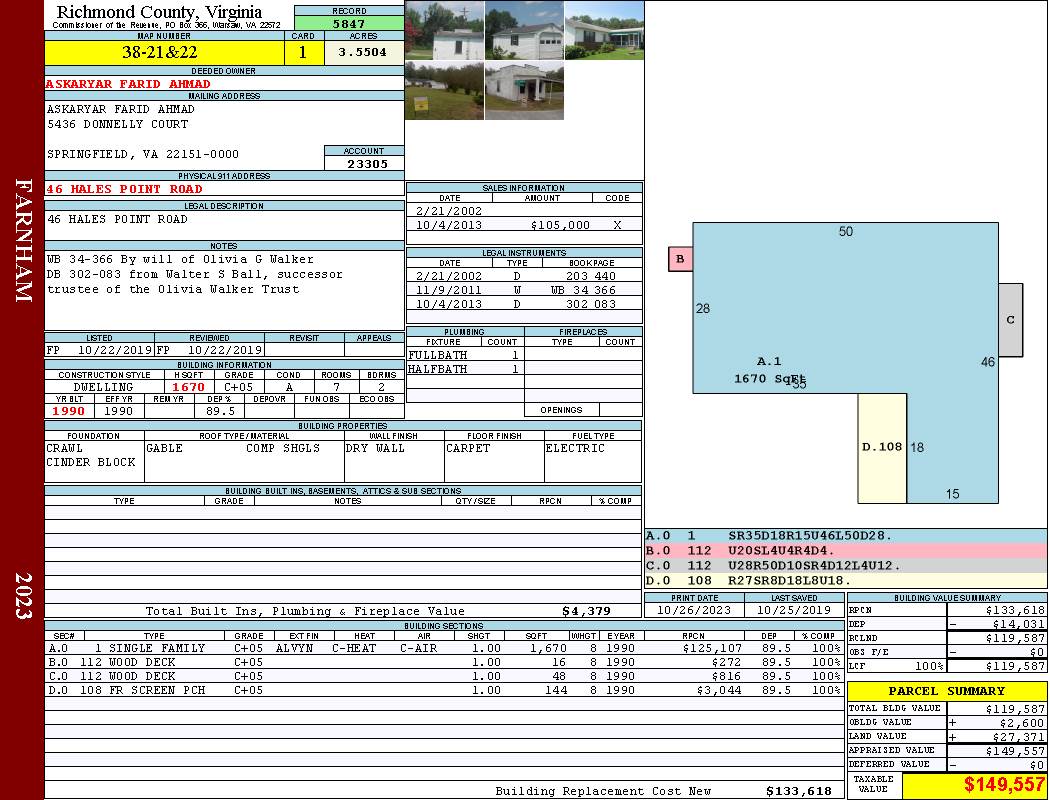Viewport: 1050px width, 800px height.
Task: Select the pink B deck section in sketch
Action: (680, 260)
